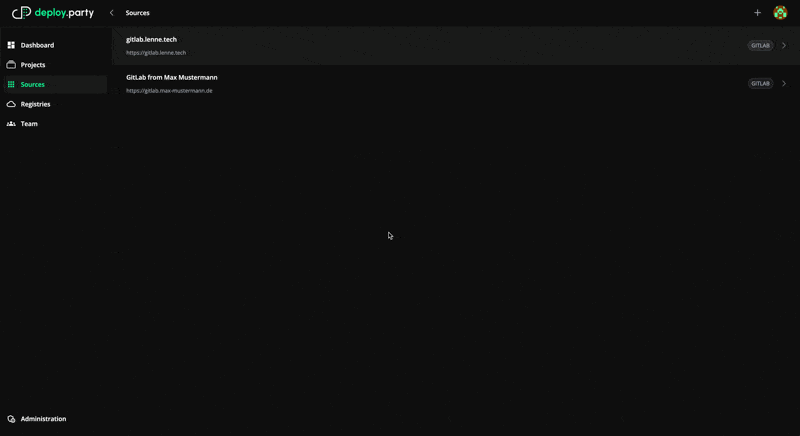800x436 pixels.
Task: Click the Team people icon
Action: (11, 124)
